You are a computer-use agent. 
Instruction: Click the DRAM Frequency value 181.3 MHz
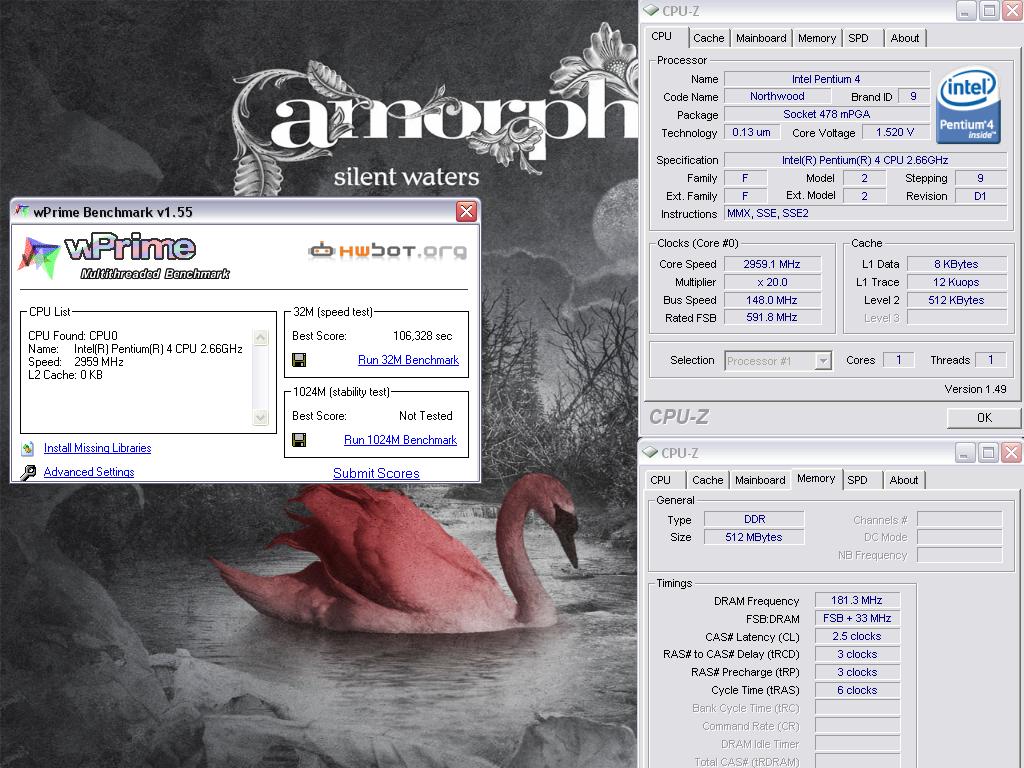pos(857,600)
